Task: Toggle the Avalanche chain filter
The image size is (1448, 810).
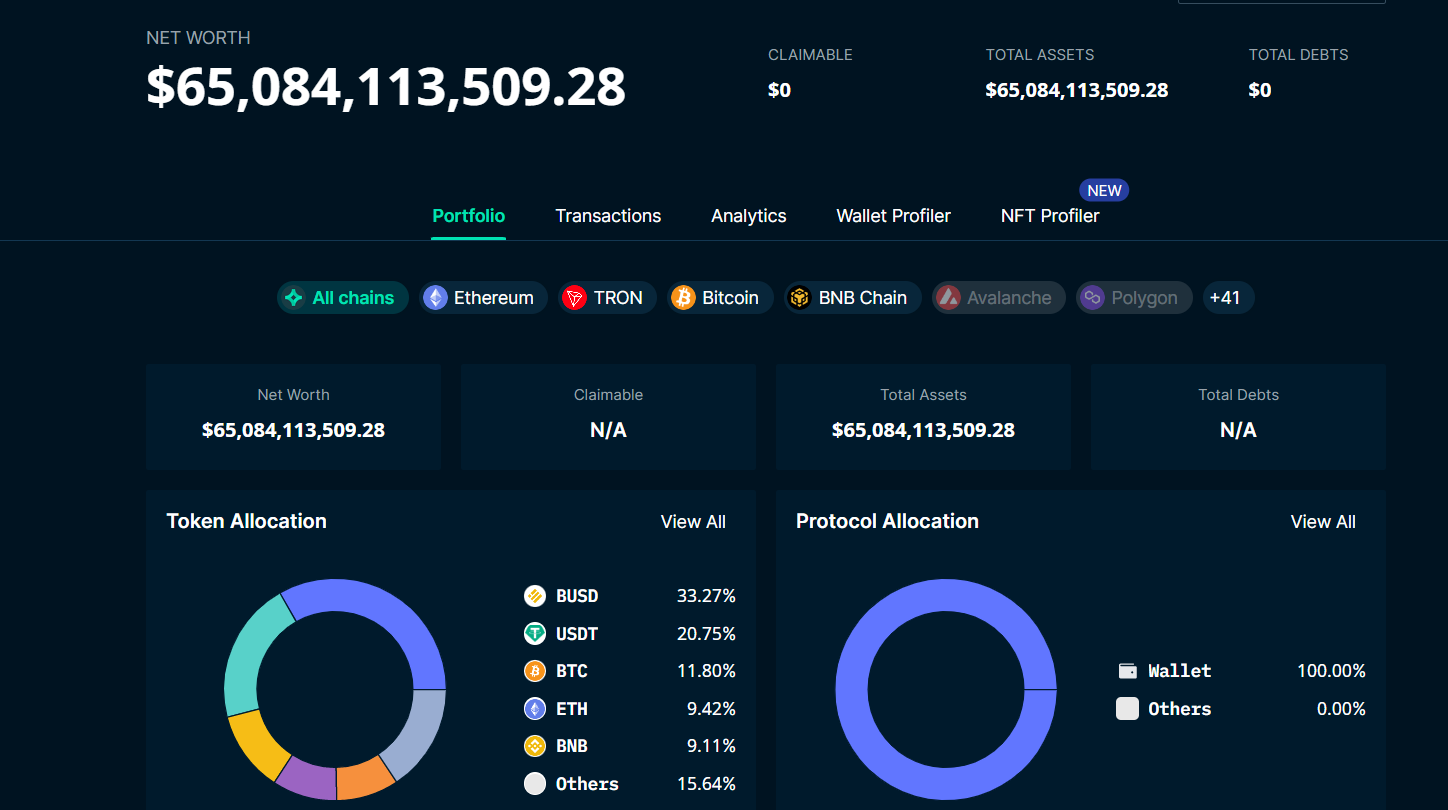Action: coord(995,298)
